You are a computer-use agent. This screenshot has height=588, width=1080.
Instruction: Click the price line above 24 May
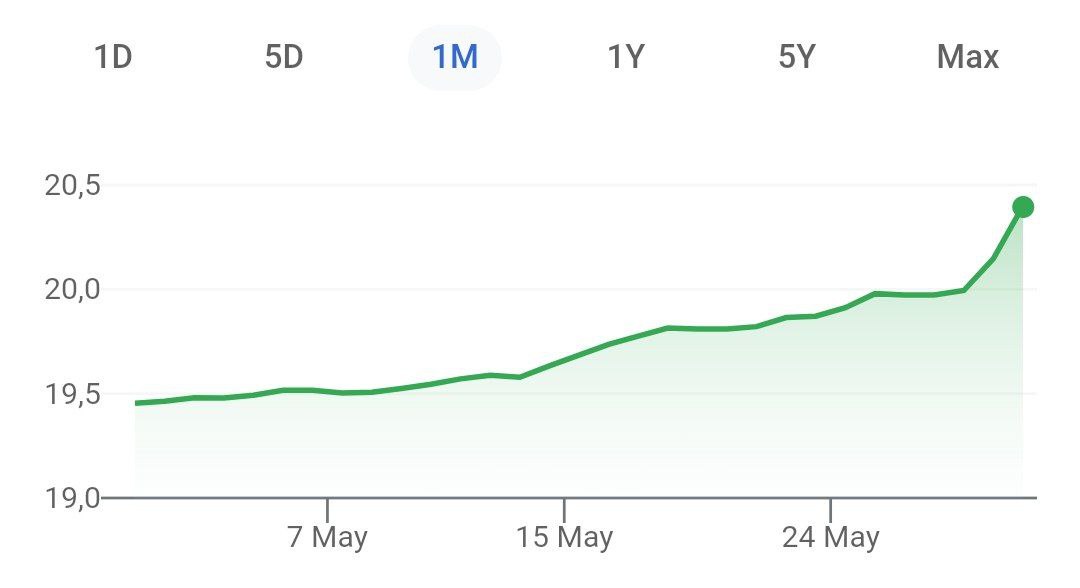tap(830, 311)
